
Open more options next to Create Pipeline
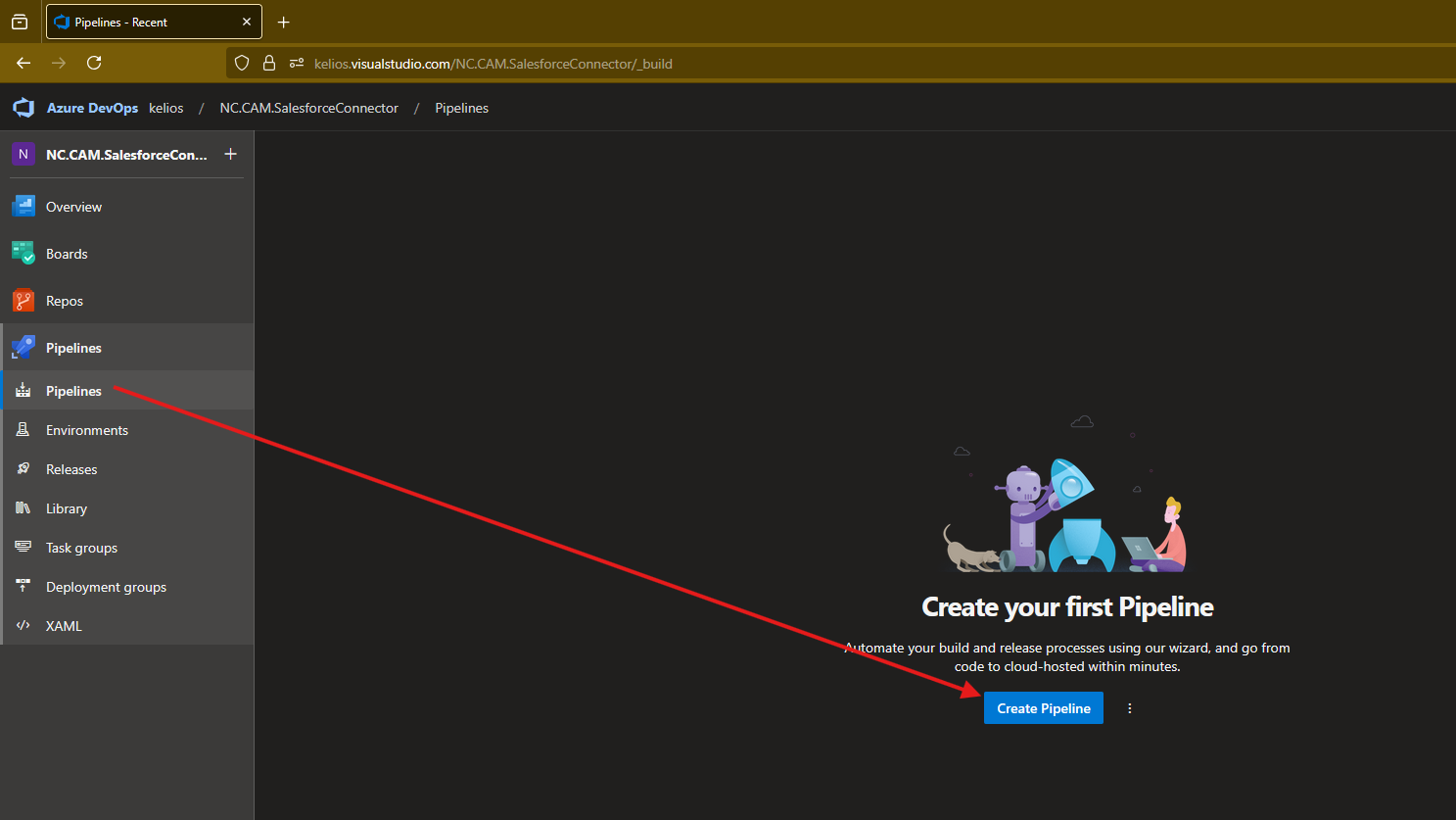[x=1129, y=708]
